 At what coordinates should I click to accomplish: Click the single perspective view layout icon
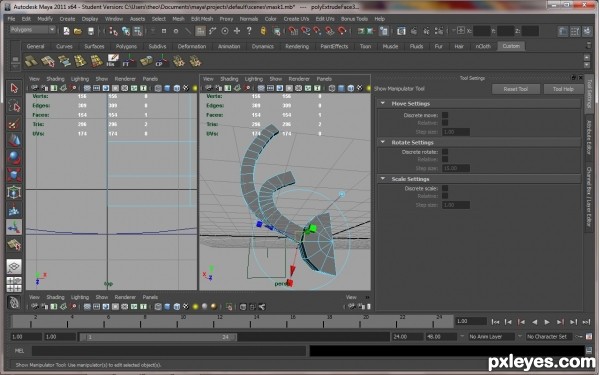click(14, 267)
